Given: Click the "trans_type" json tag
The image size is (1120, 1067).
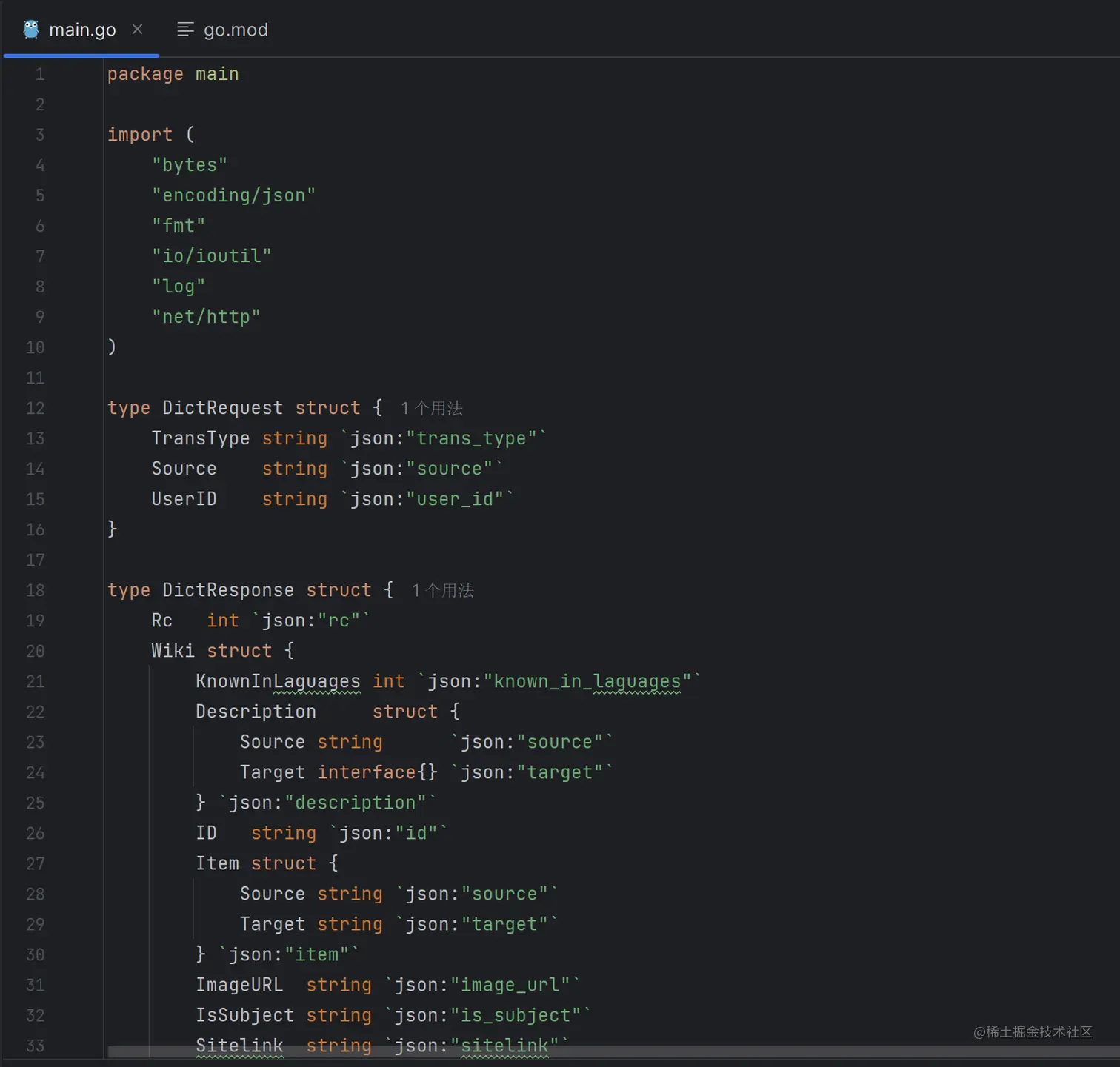Looking at the screenshot, I should [471, 438].
